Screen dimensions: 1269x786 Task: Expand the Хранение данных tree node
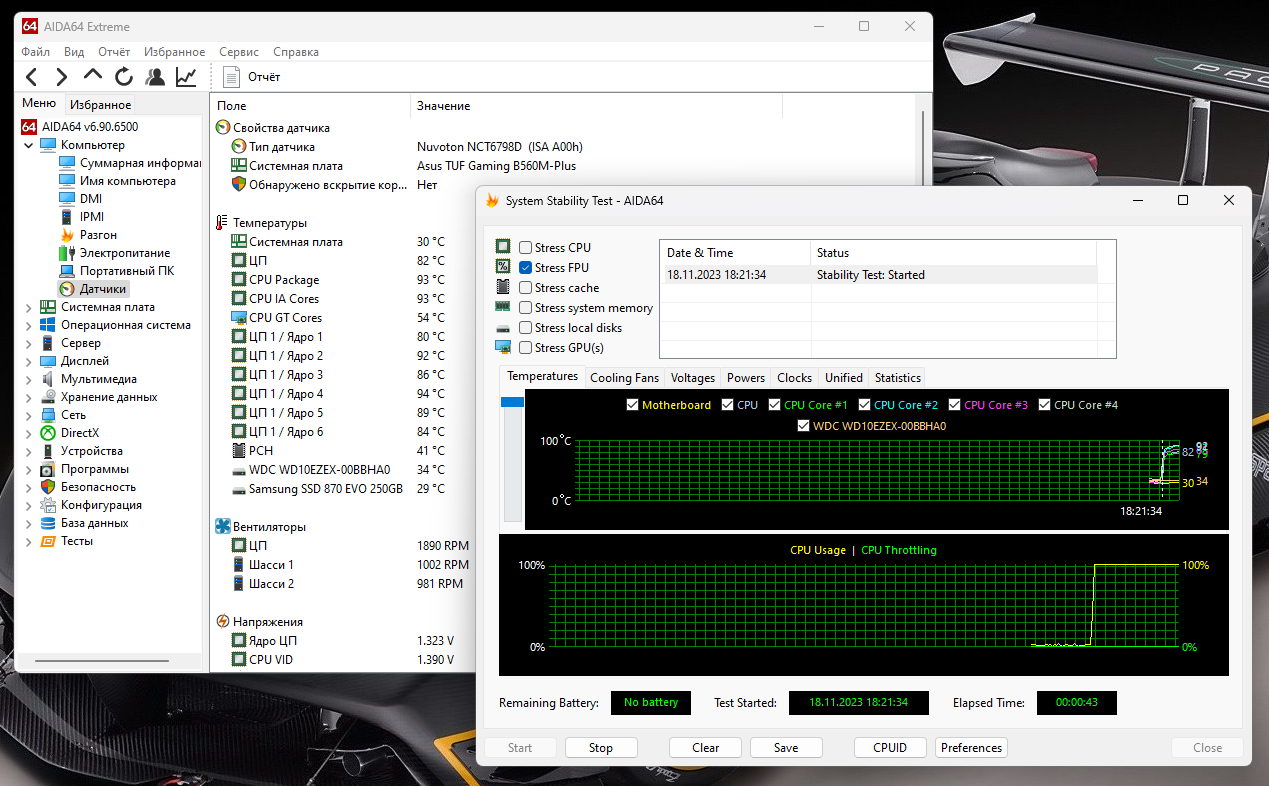pyautogui.click(x=28, y=397)
